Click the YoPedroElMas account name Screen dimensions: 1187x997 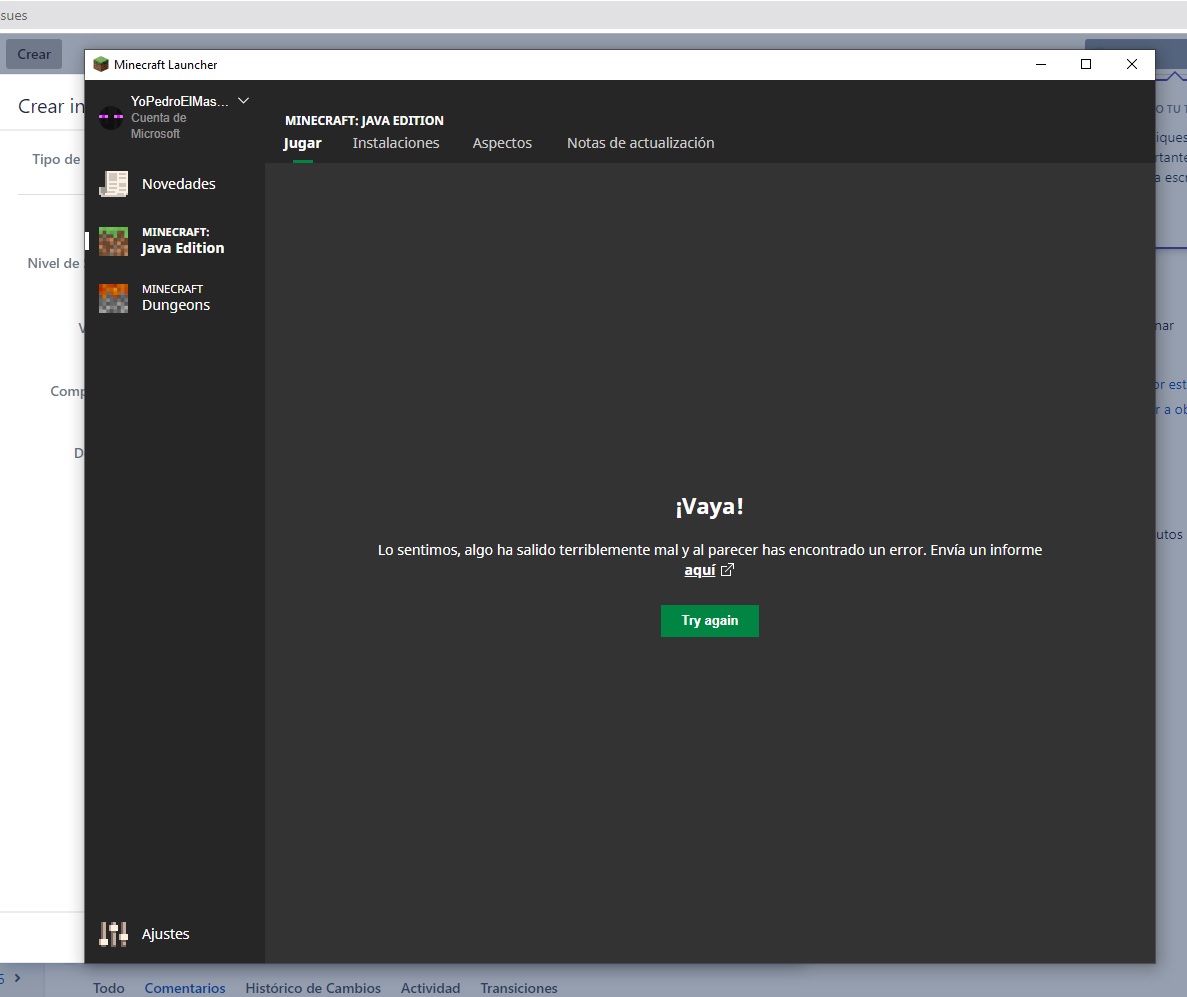click(x=179, y=101)
